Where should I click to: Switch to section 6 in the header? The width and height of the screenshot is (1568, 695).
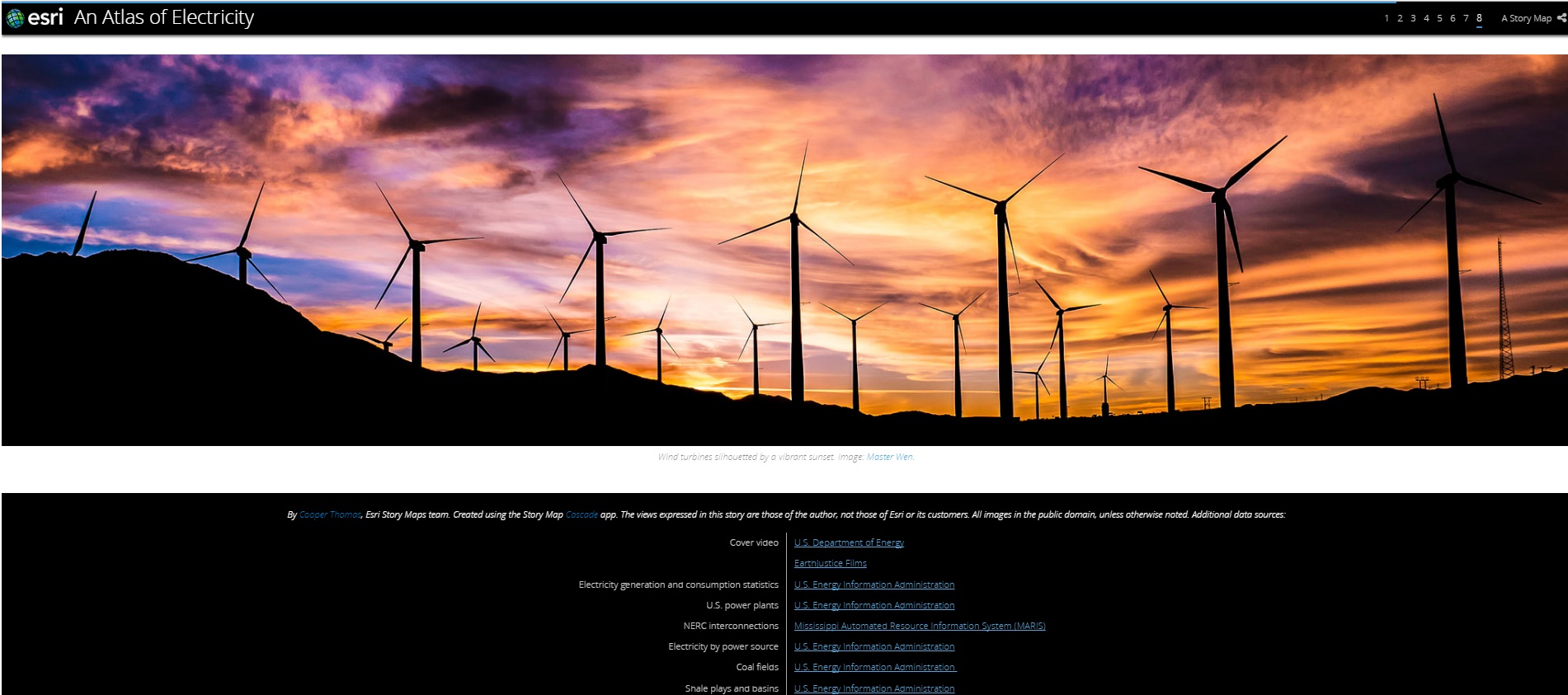tap(1453, 18)
